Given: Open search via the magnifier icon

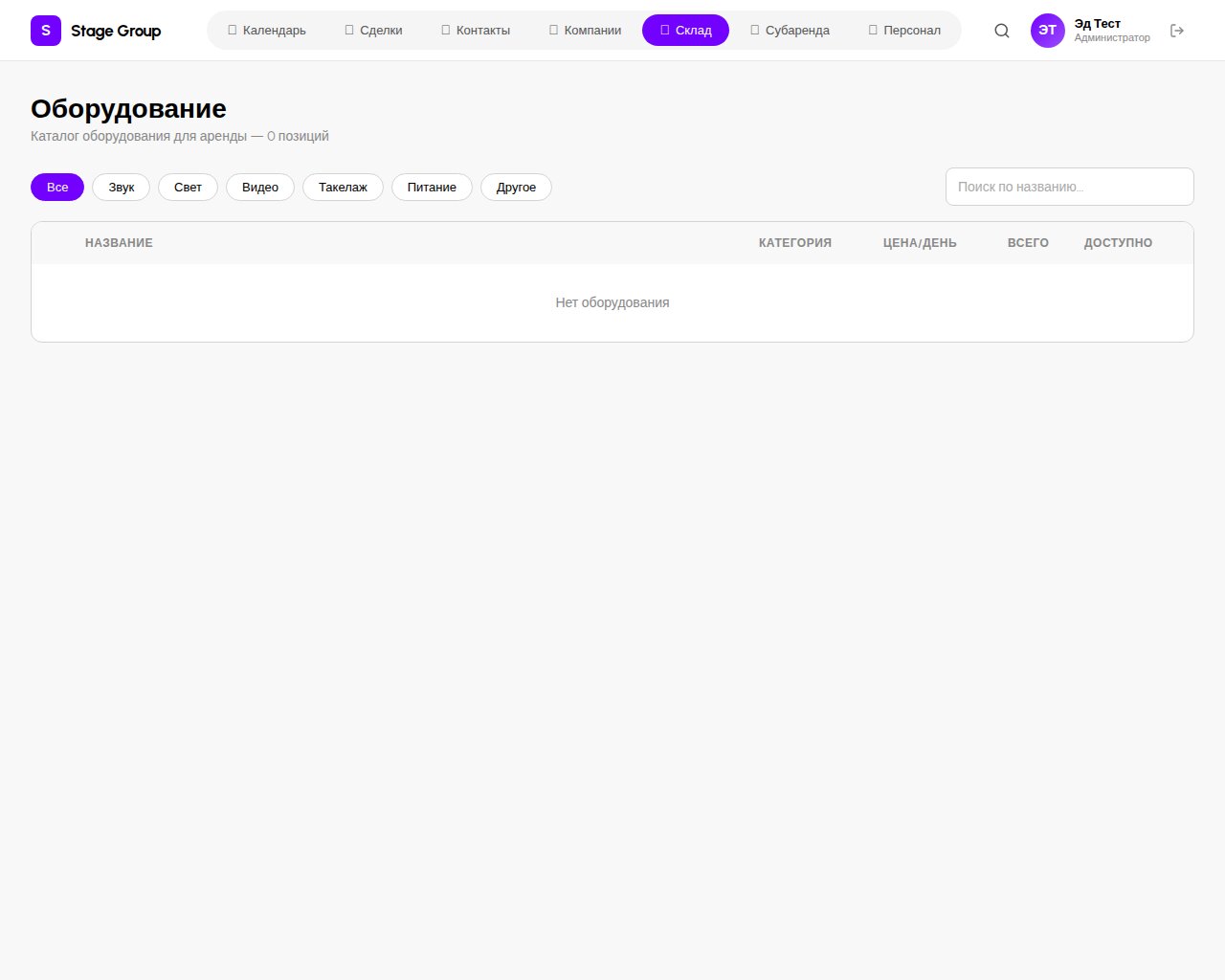Looking at the screenshot, I should [1001, 31].
